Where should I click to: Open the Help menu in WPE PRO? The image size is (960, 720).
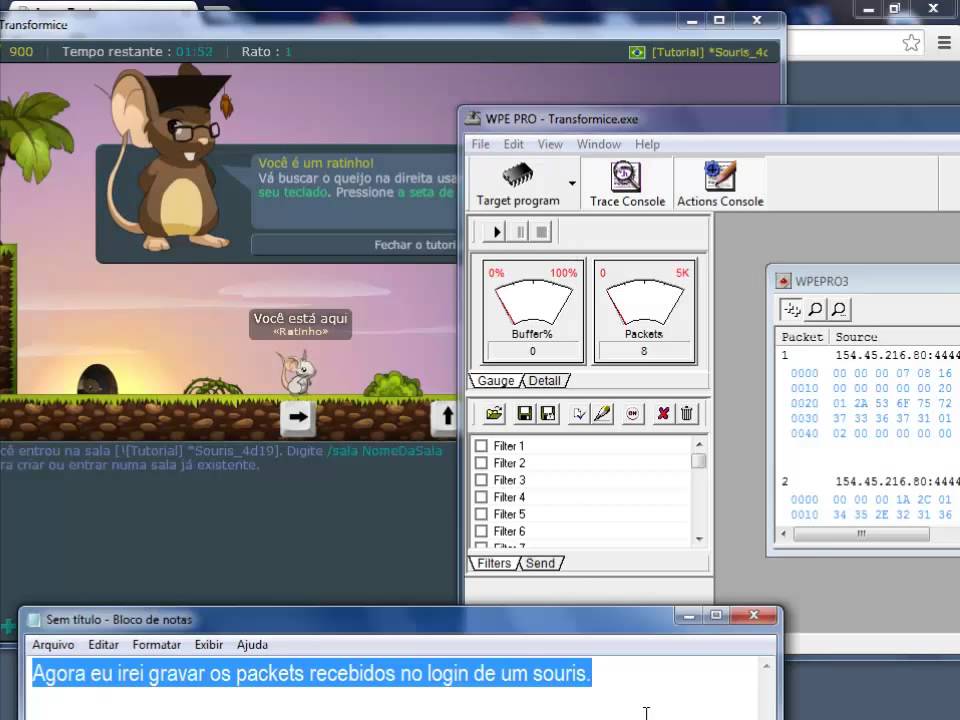647,144
